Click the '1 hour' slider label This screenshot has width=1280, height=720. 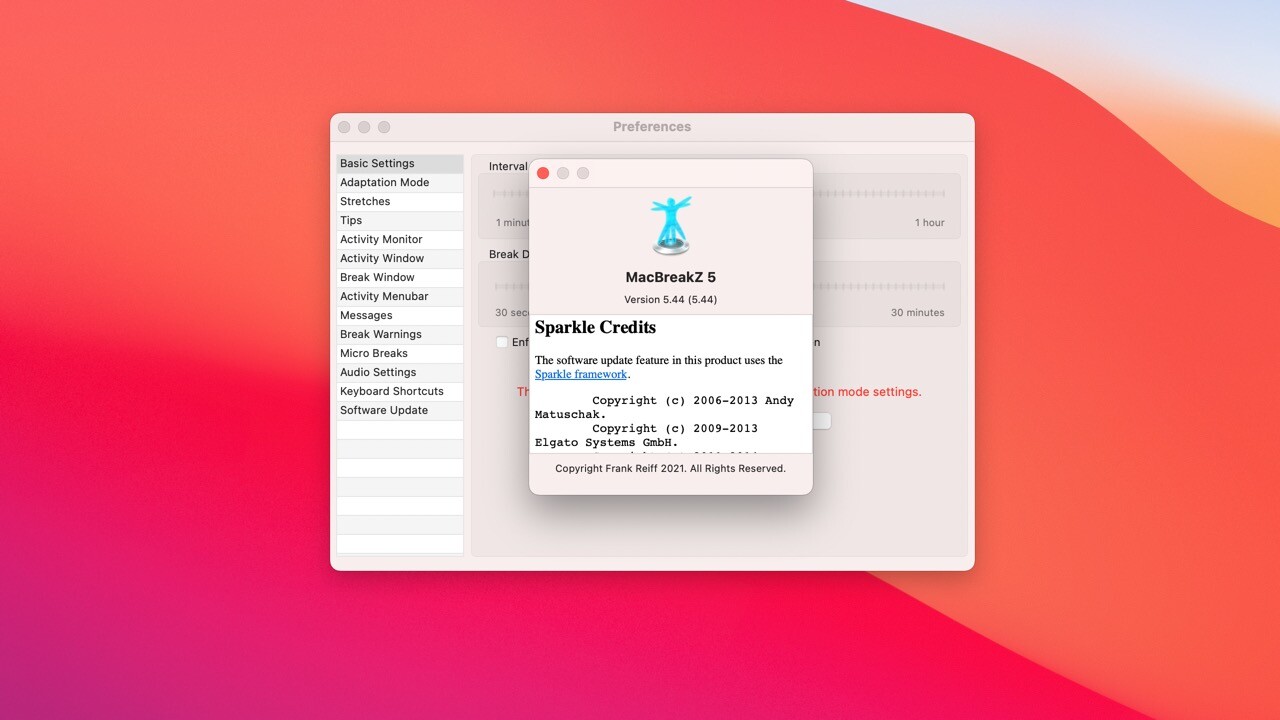tap(930, 223)
